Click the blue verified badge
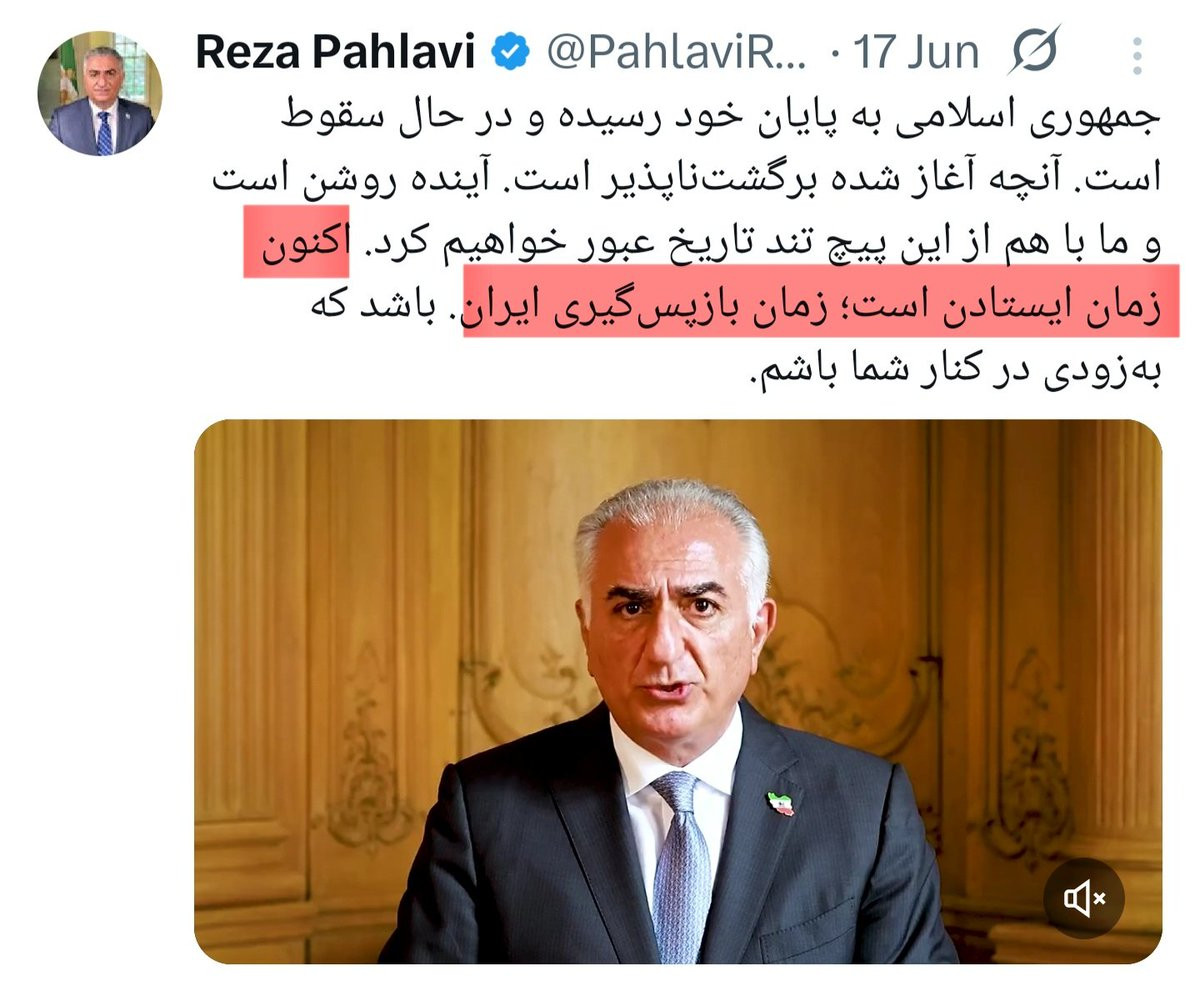This screenshot has height=981, width=1200. [511, 52]
